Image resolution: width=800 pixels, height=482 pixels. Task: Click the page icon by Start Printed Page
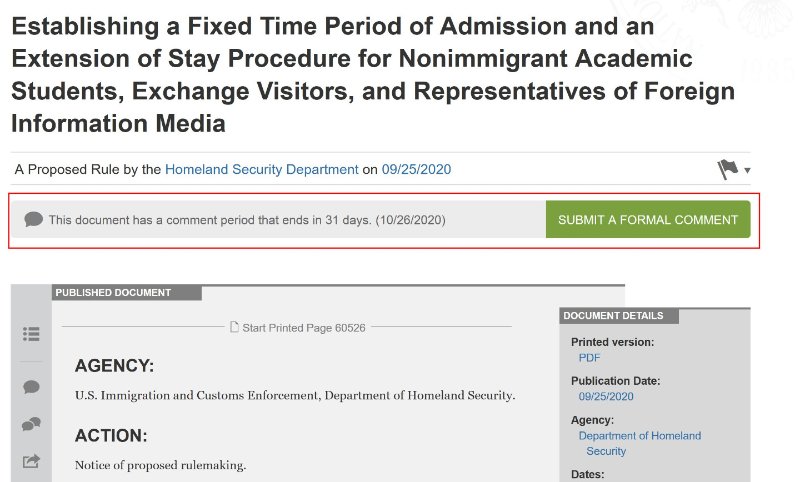click(234, 327)
